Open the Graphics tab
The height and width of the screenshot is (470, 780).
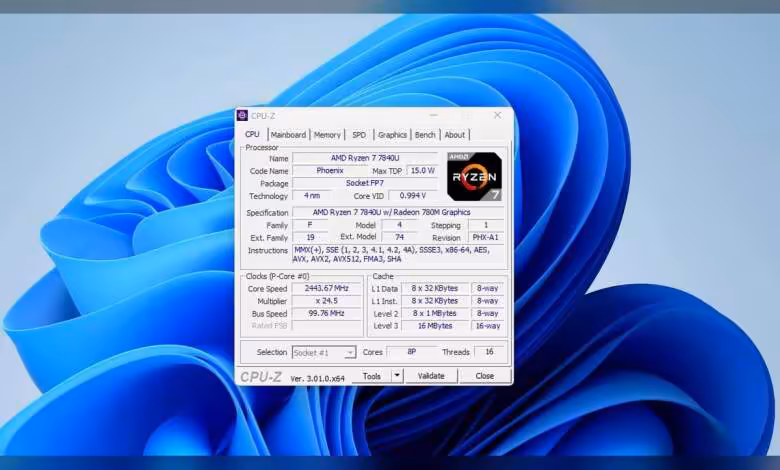pos(392,135)
